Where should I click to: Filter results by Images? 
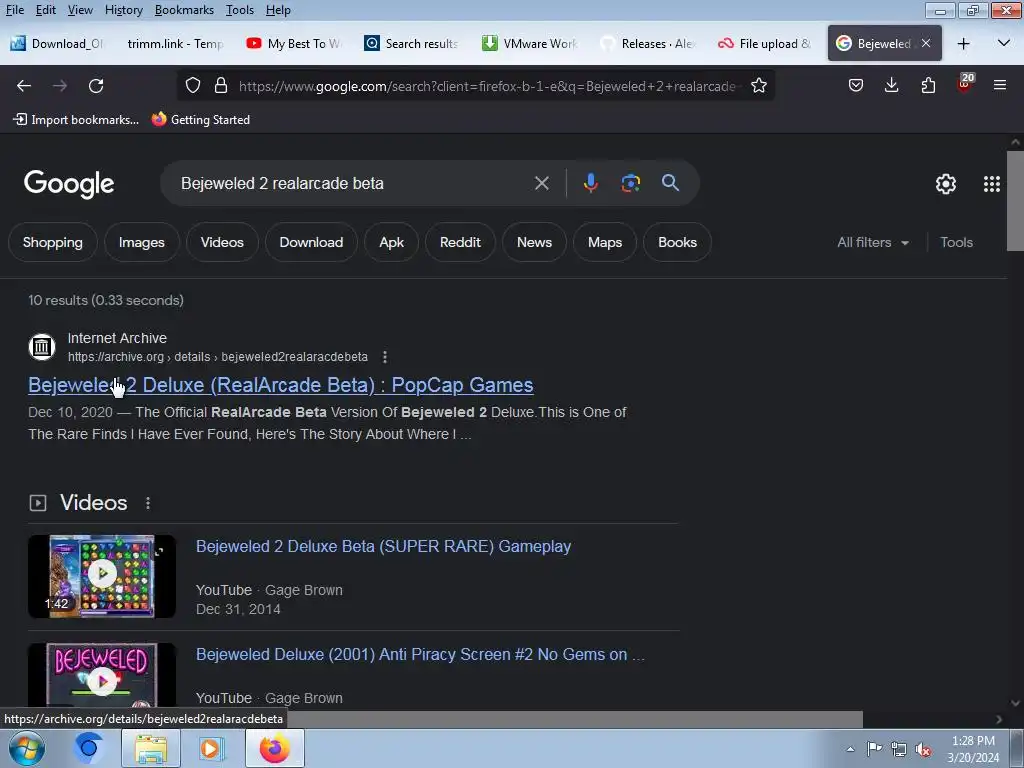(x=142, y=242)
